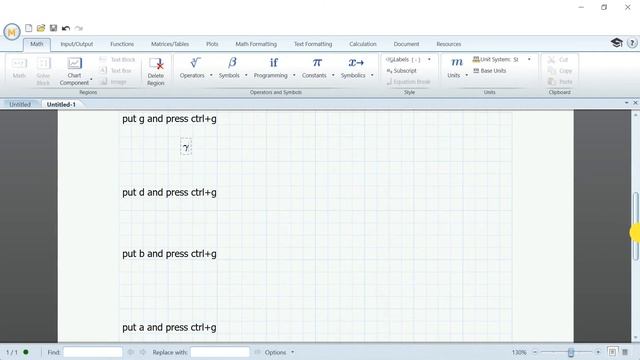Screen dimensions: 640x360
Task: Insert a Math region
Action: [x=19, y=68]
